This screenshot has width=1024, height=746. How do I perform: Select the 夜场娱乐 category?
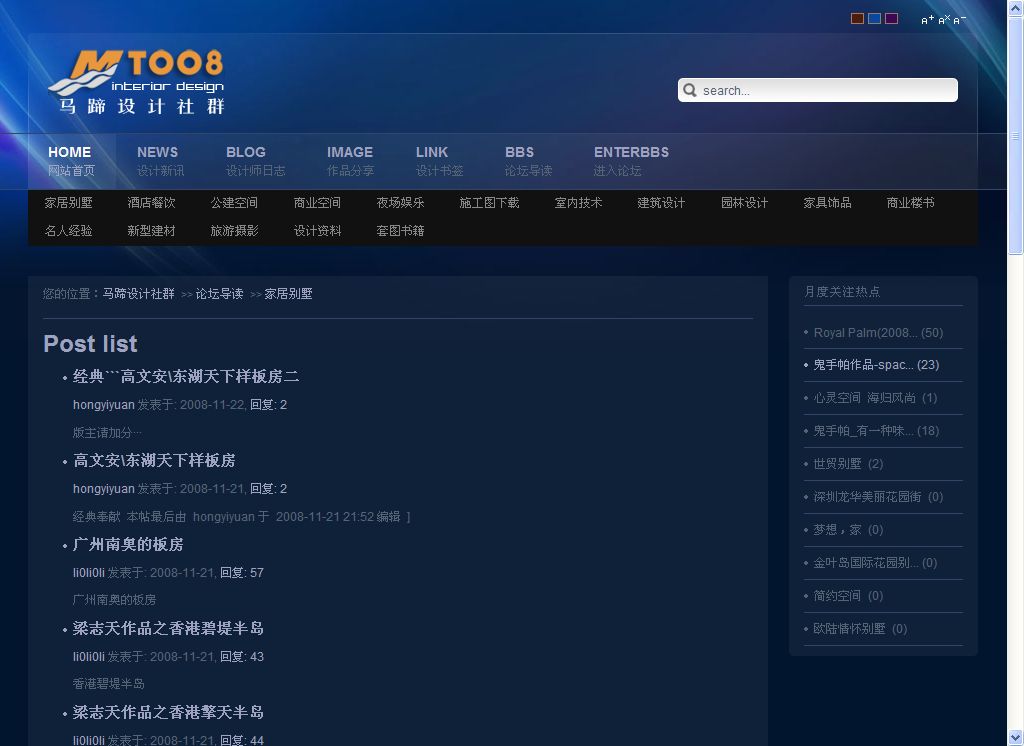coord(400,203)
